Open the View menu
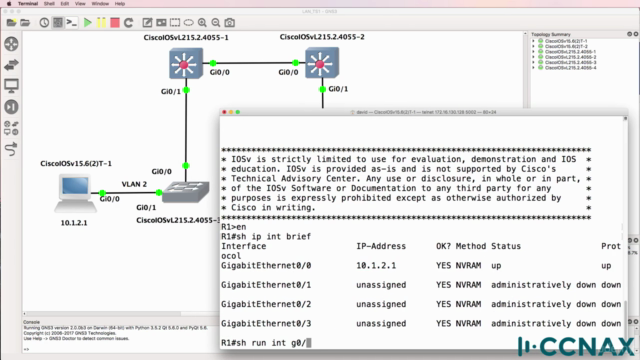640x360 pixels. point(80,4)
